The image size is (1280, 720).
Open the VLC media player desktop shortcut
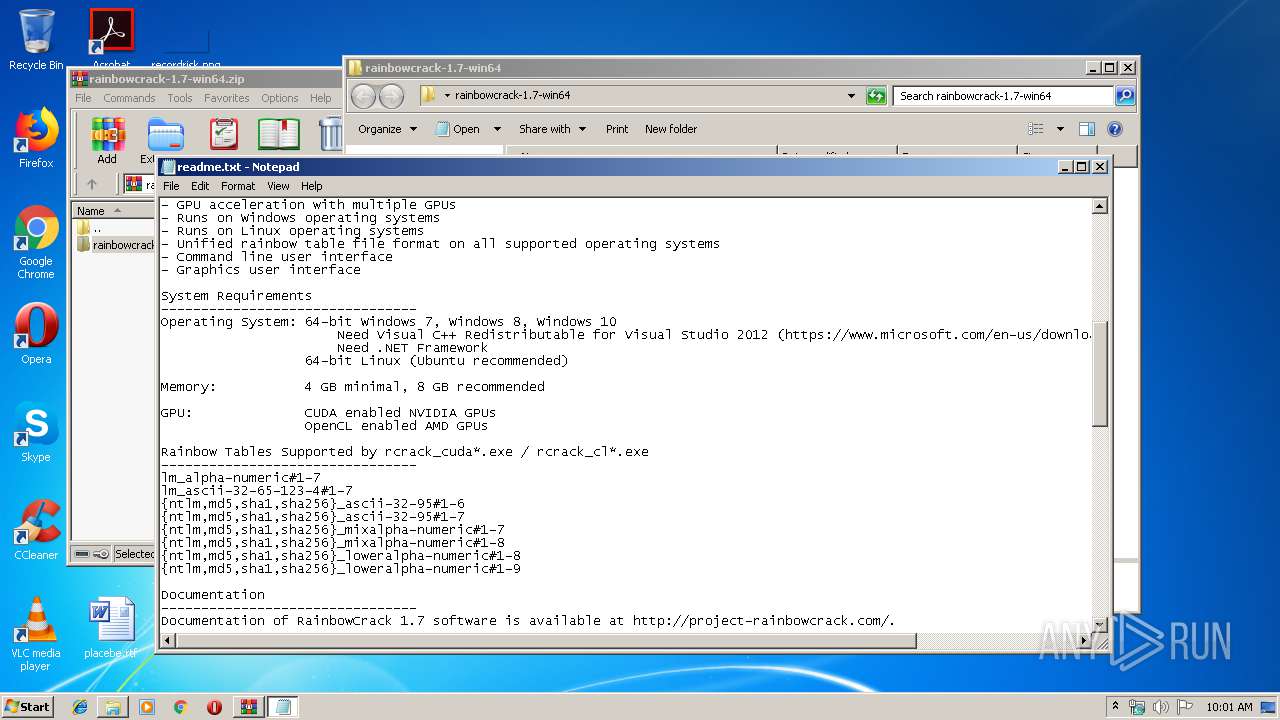tap(36, 635)
